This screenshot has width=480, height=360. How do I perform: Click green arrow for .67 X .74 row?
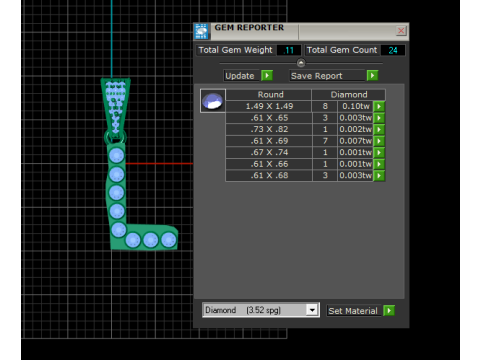tap(379, 152)
